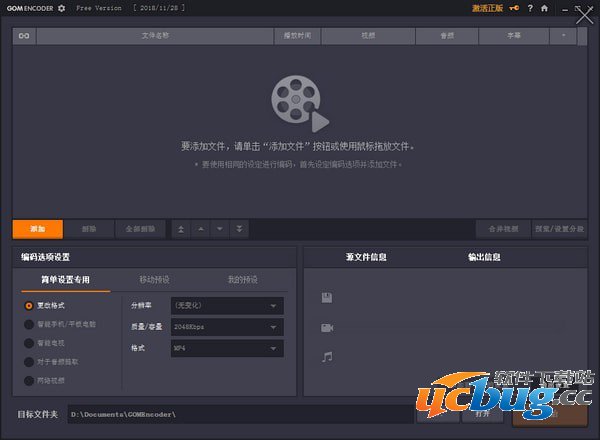Click the small minus column header button
Screen dimensions: 600x440
click(563, 36)
